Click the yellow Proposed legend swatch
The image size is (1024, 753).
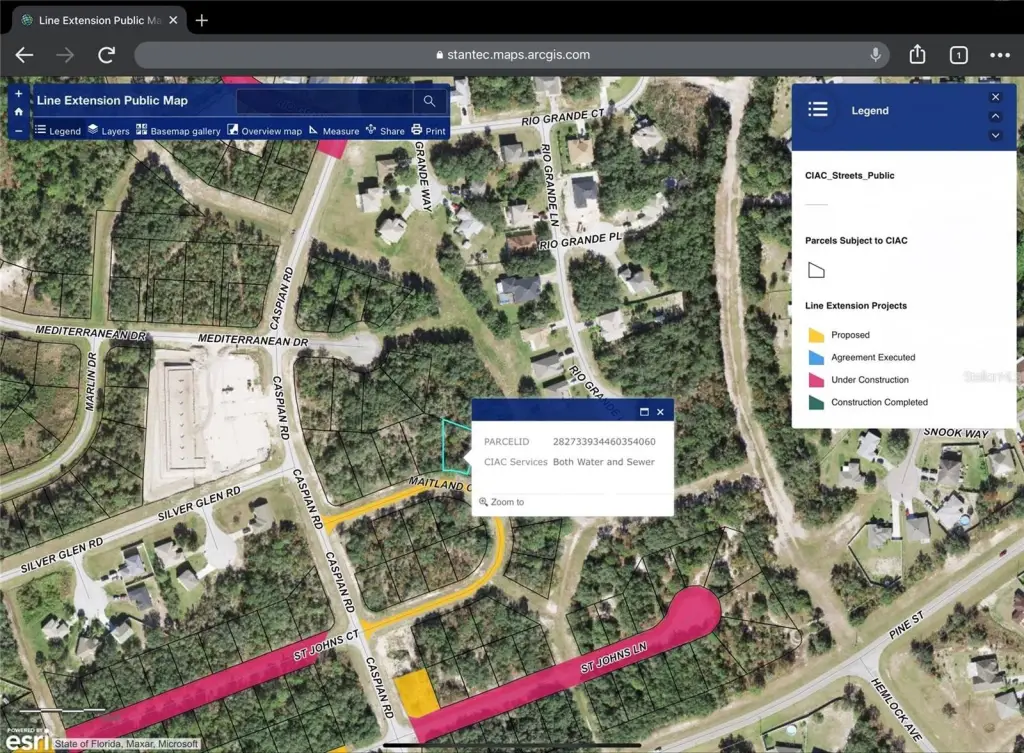pos(816,335)
